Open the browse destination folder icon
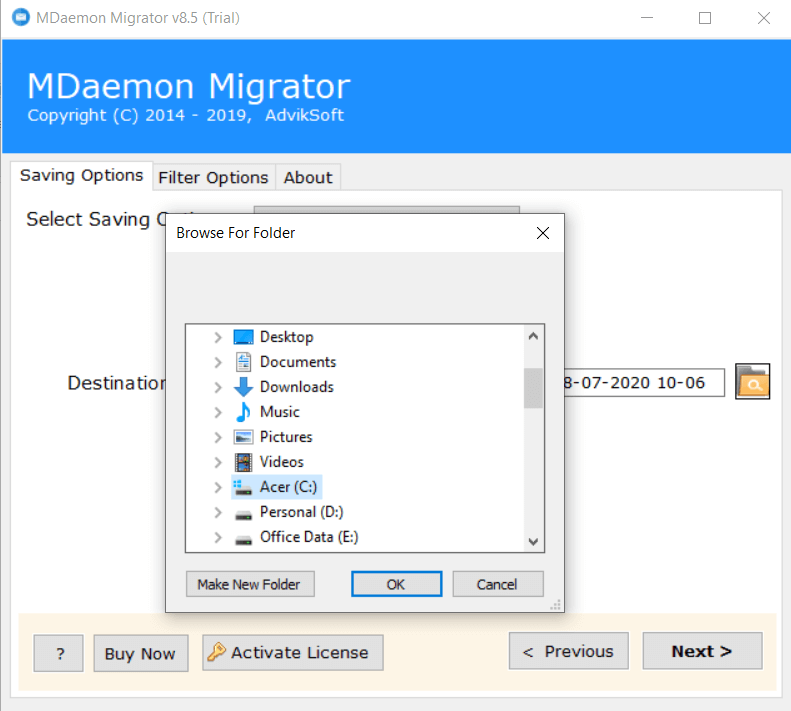 [752, 382]
